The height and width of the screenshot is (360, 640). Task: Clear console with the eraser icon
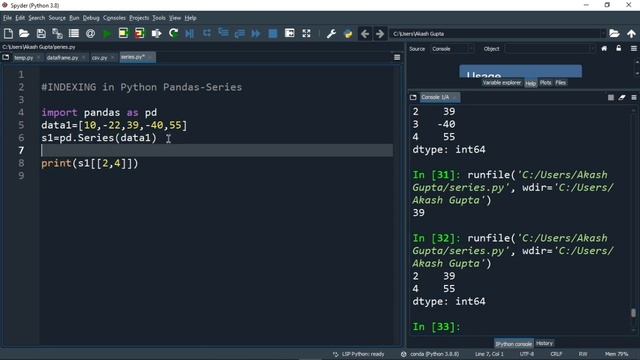click(622, 97)
